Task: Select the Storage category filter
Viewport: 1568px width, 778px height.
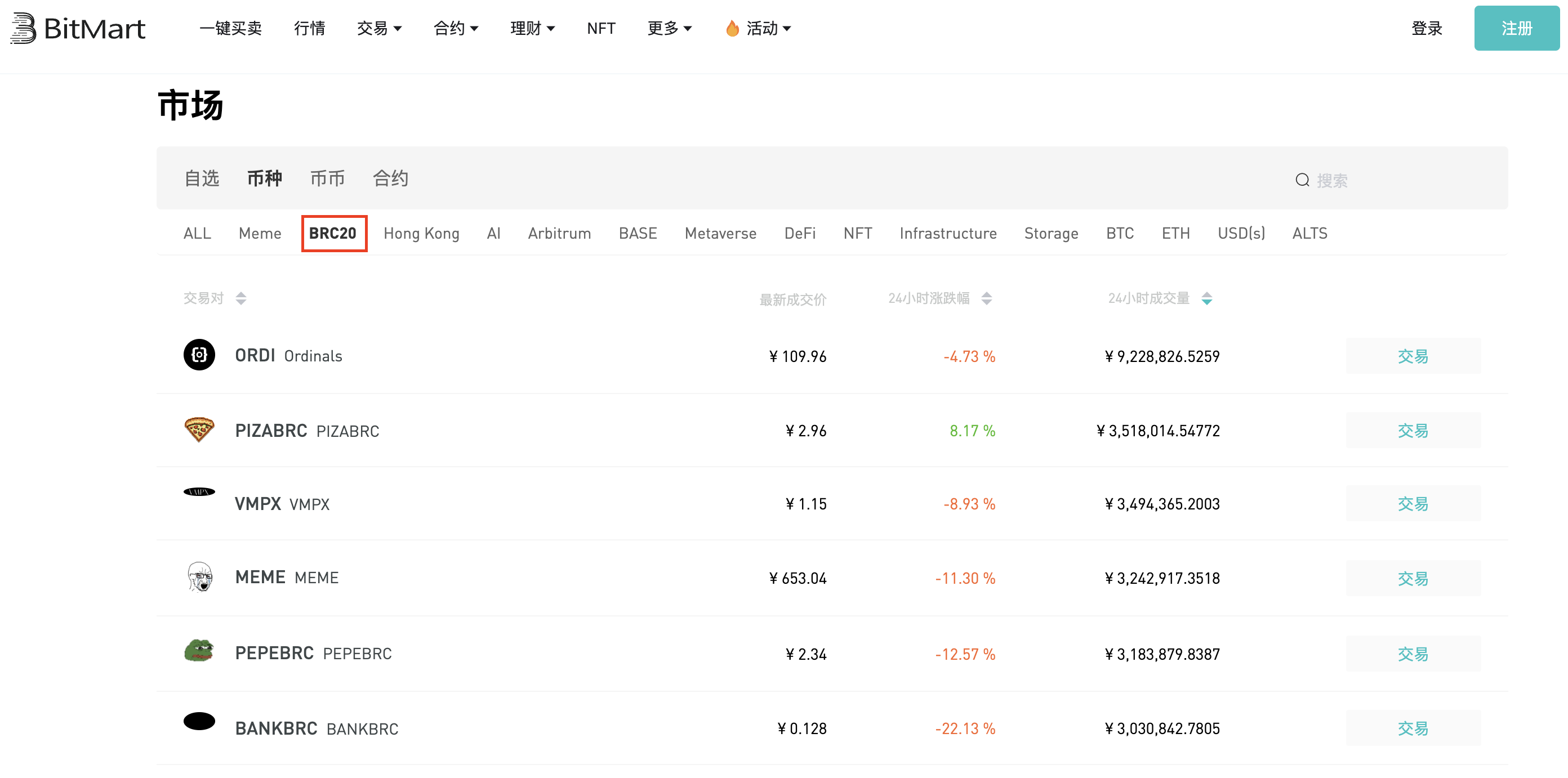Action: (x=1051, y=234)
